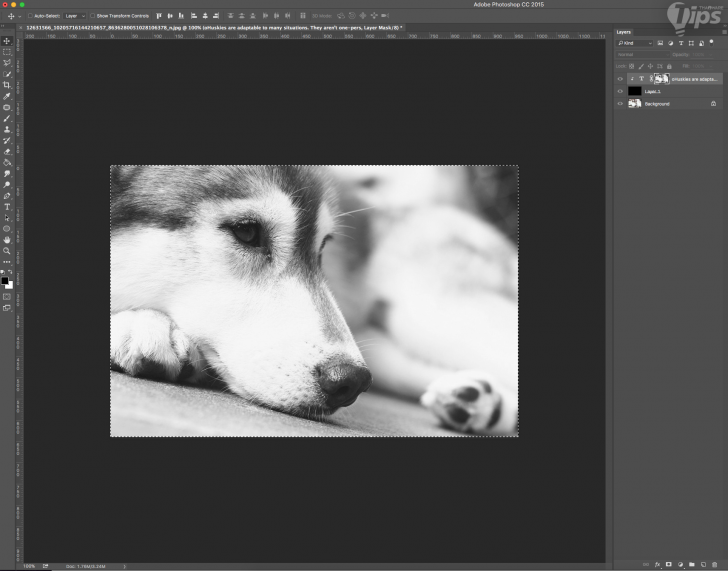Select the open document tab
Image resolution: width=728 pixels, height=571 pixels.
214,28
